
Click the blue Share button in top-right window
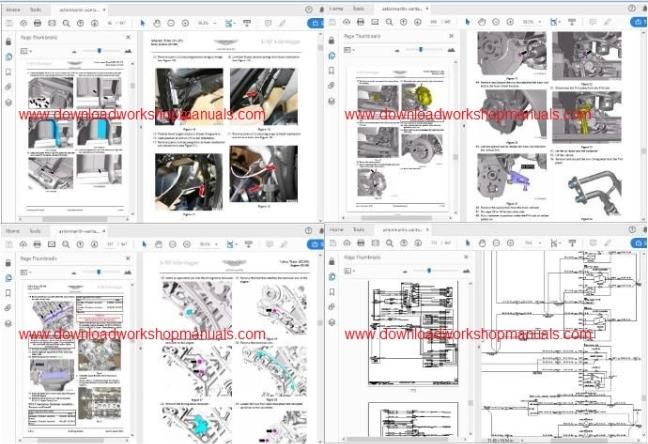click(x=639, y=21)
